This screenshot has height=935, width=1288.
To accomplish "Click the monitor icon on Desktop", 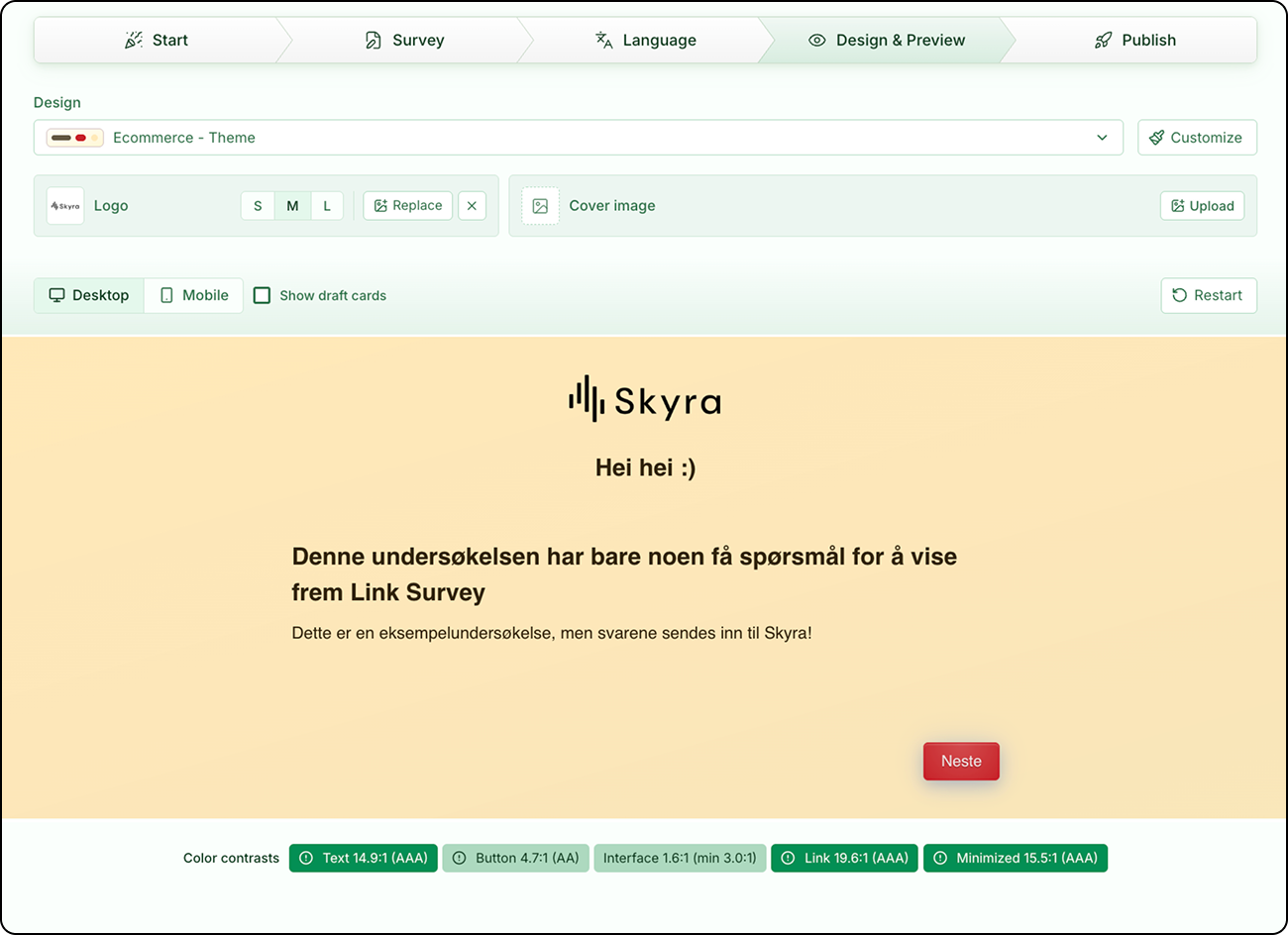I will 56,295.
